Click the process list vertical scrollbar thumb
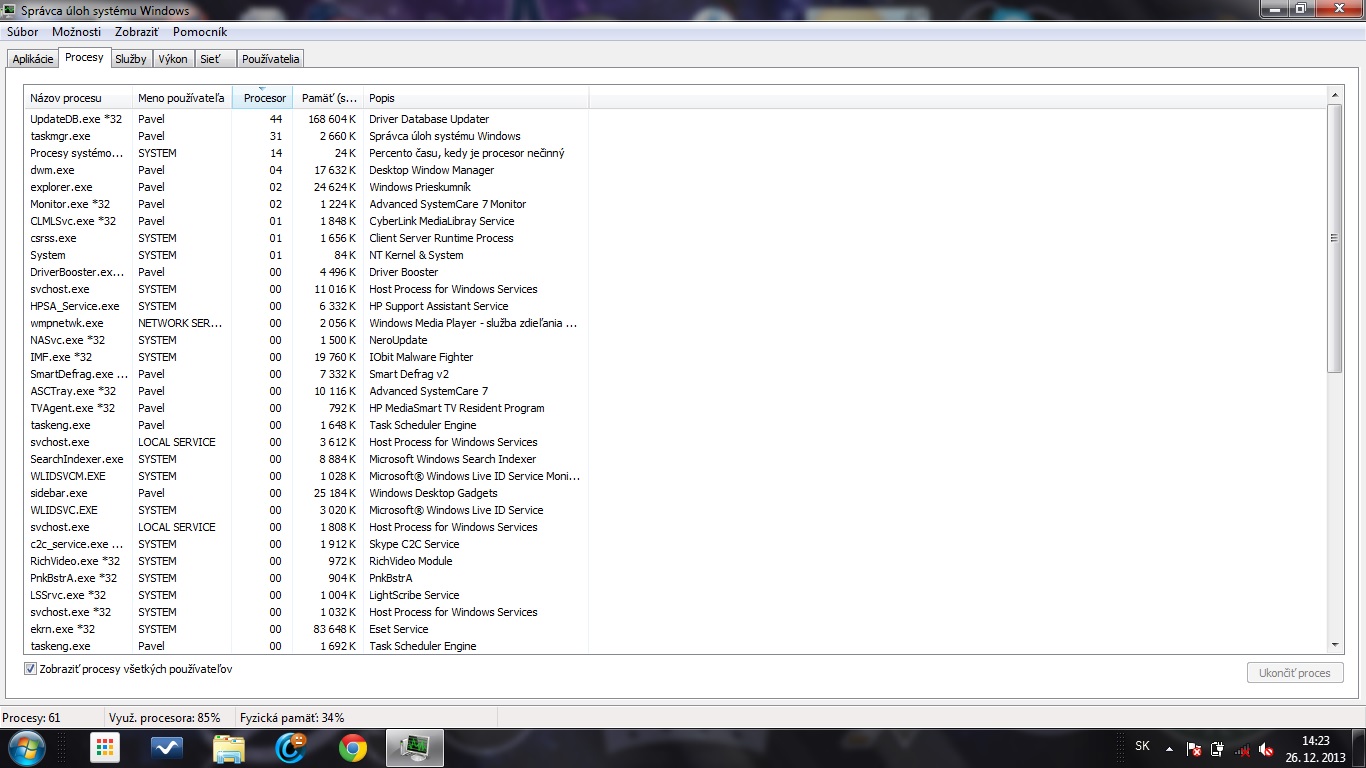 coord(1335,238)
